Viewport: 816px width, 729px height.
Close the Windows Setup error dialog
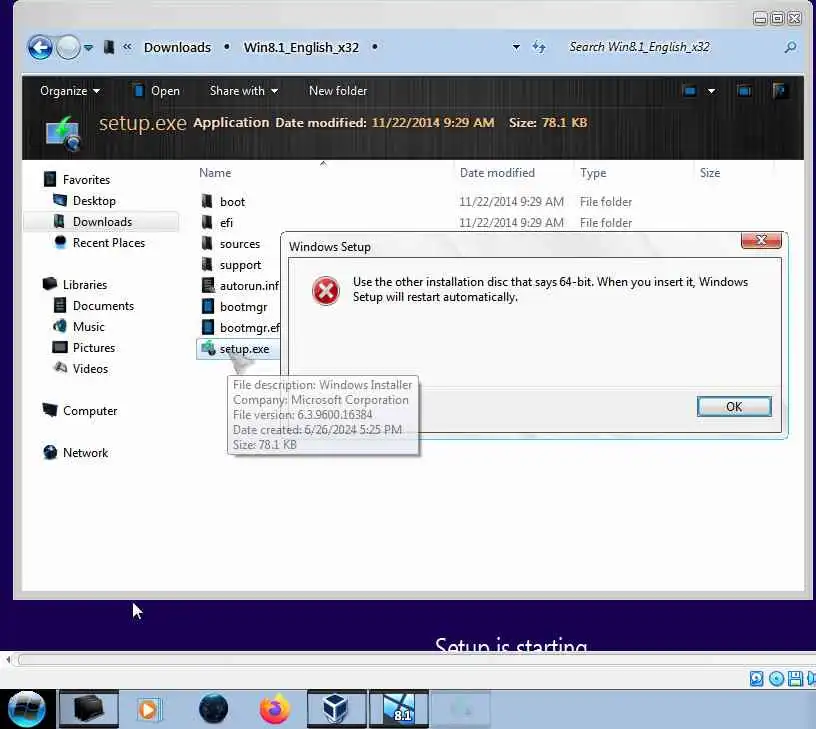point(761,240)
